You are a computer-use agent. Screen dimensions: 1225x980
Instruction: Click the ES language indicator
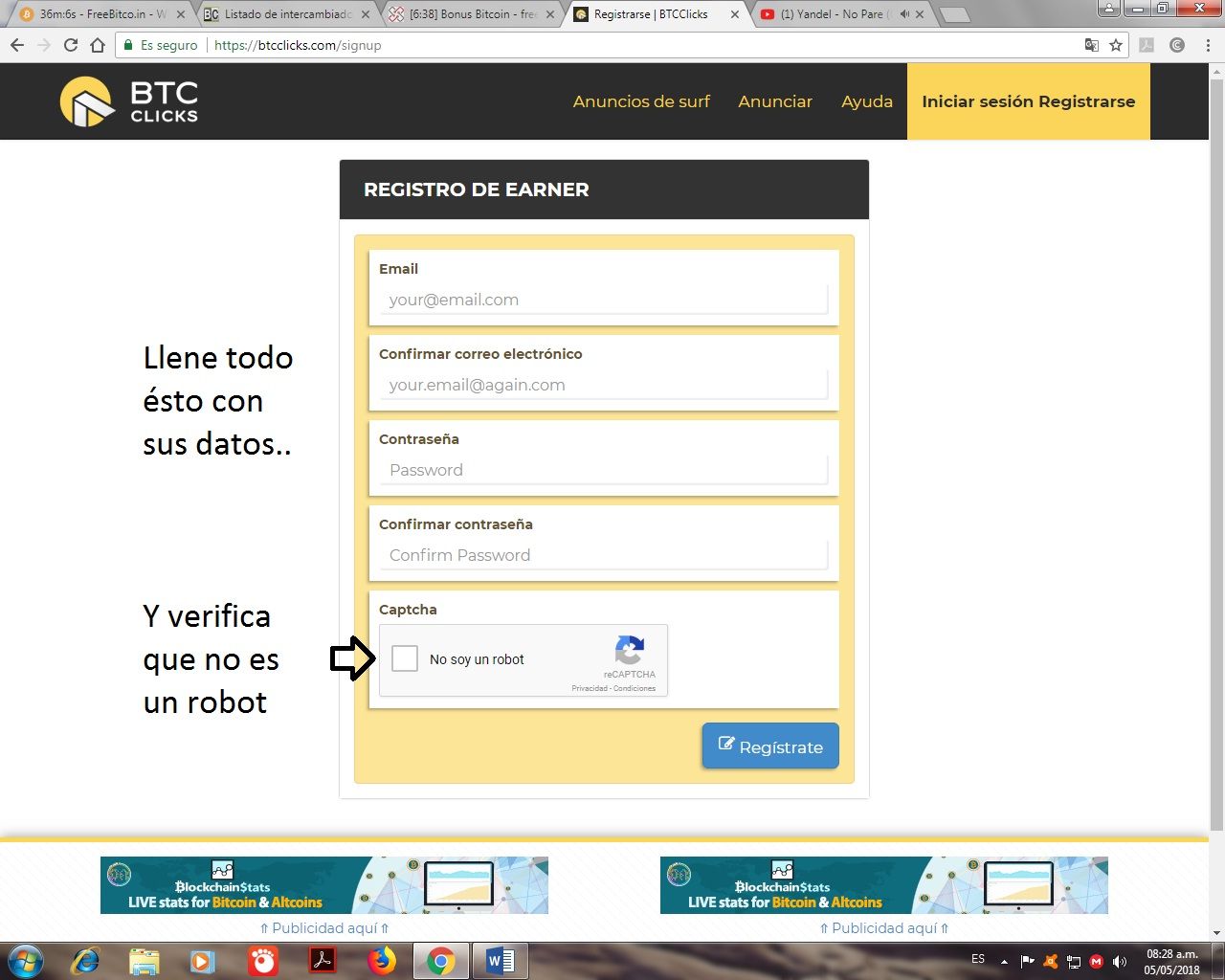(978, 959)
